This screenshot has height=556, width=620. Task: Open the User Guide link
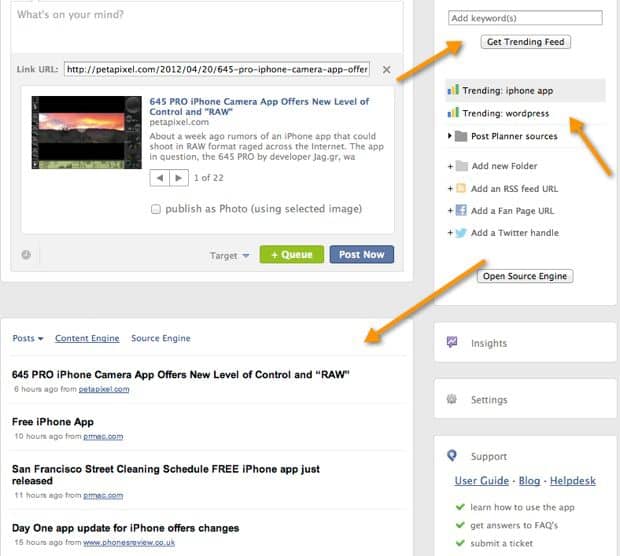coord(482,480)
